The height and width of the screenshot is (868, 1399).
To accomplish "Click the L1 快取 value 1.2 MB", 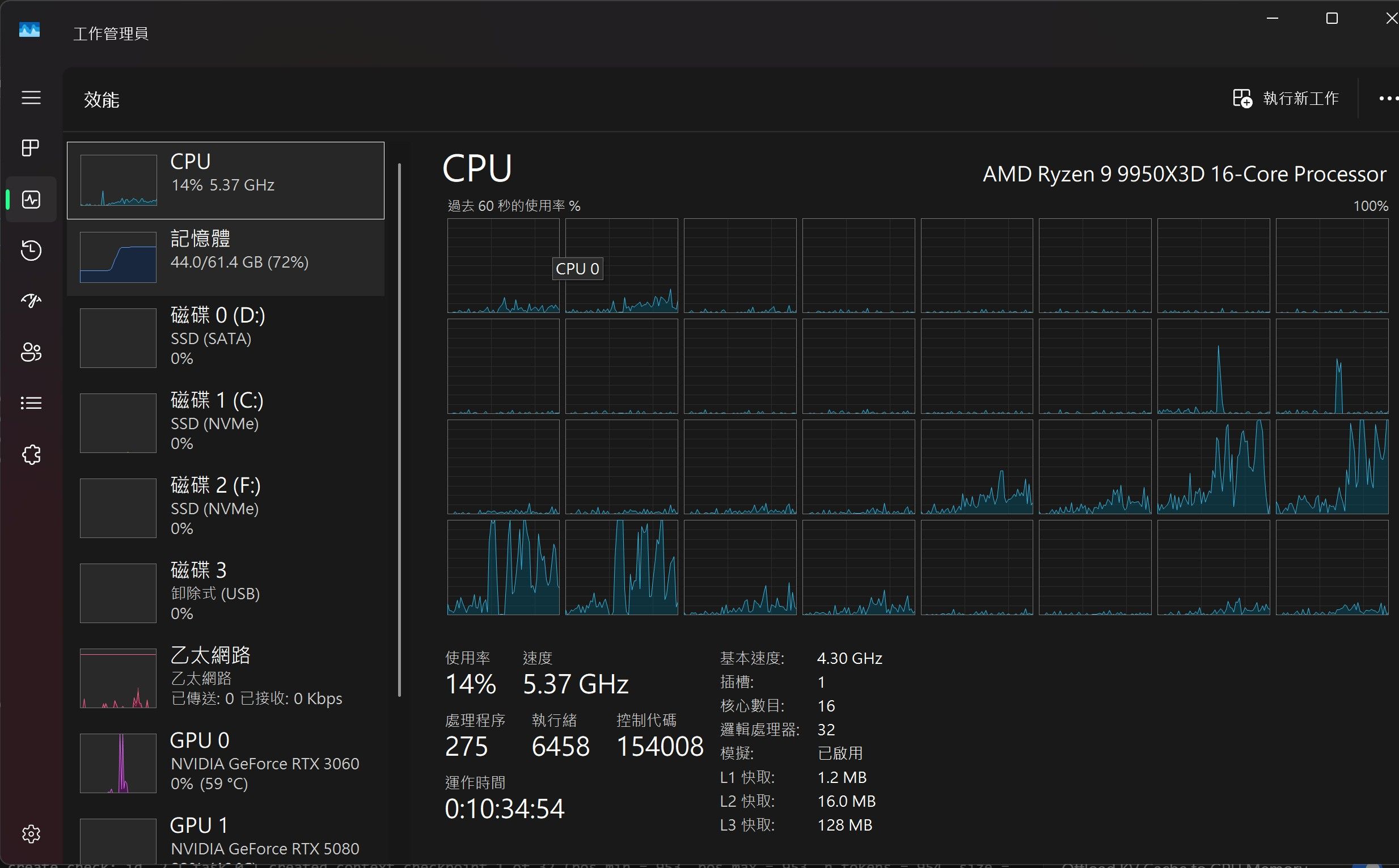I will pyautogui.click(x=842, y=777).
